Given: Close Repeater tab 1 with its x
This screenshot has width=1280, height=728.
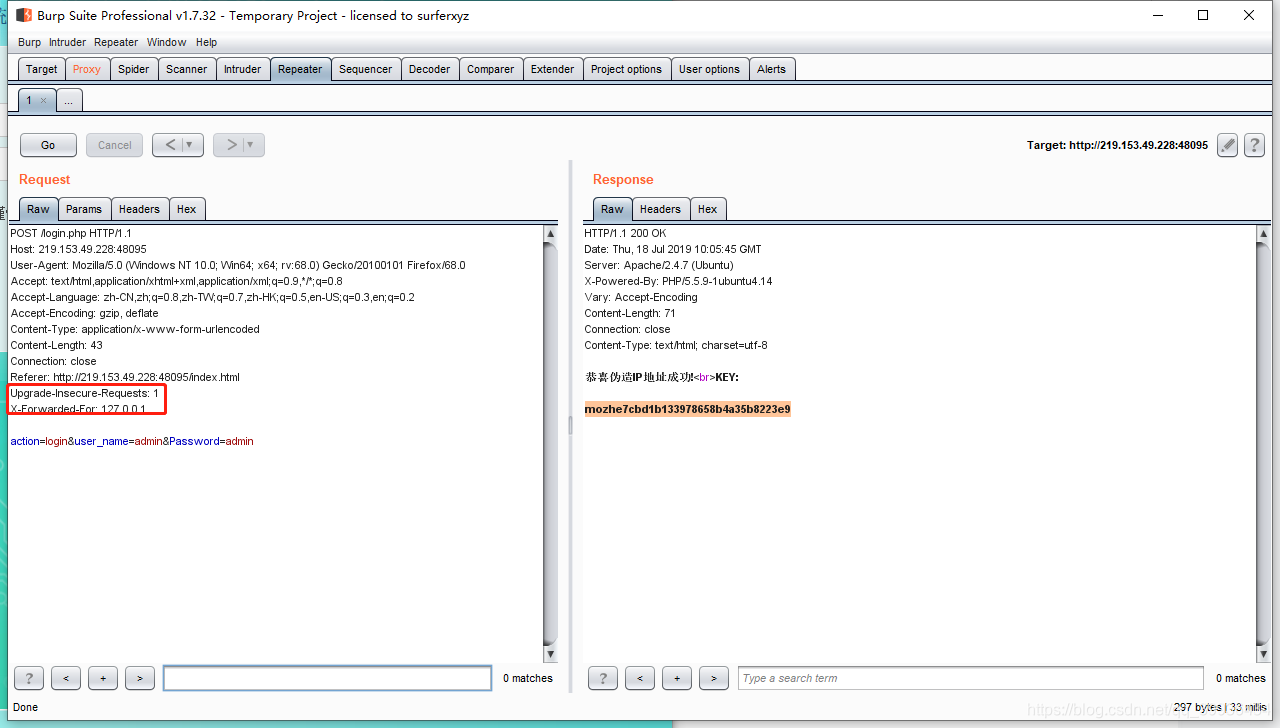Looking at the screenshot, I should (43, 101).
